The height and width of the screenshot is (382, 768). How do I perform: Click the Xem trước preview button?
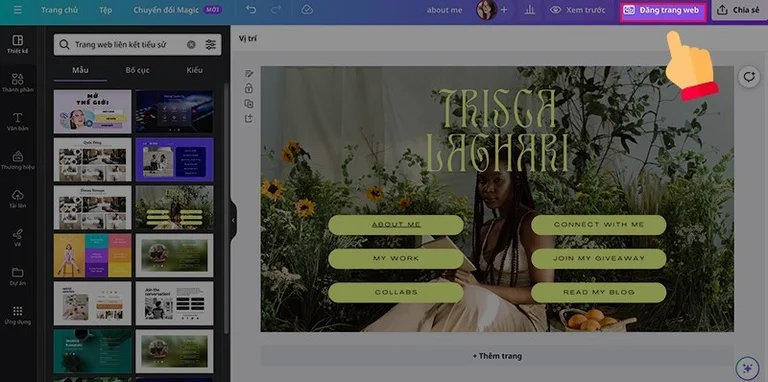(577, 10)
